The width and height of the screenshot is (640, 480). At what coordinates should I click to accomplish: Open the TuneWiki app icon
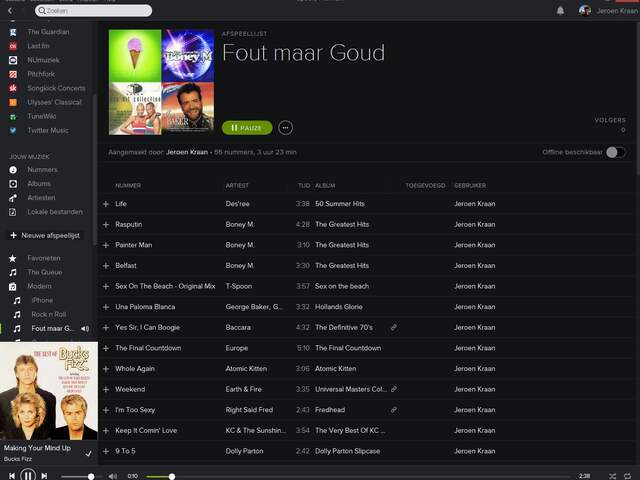13,117
